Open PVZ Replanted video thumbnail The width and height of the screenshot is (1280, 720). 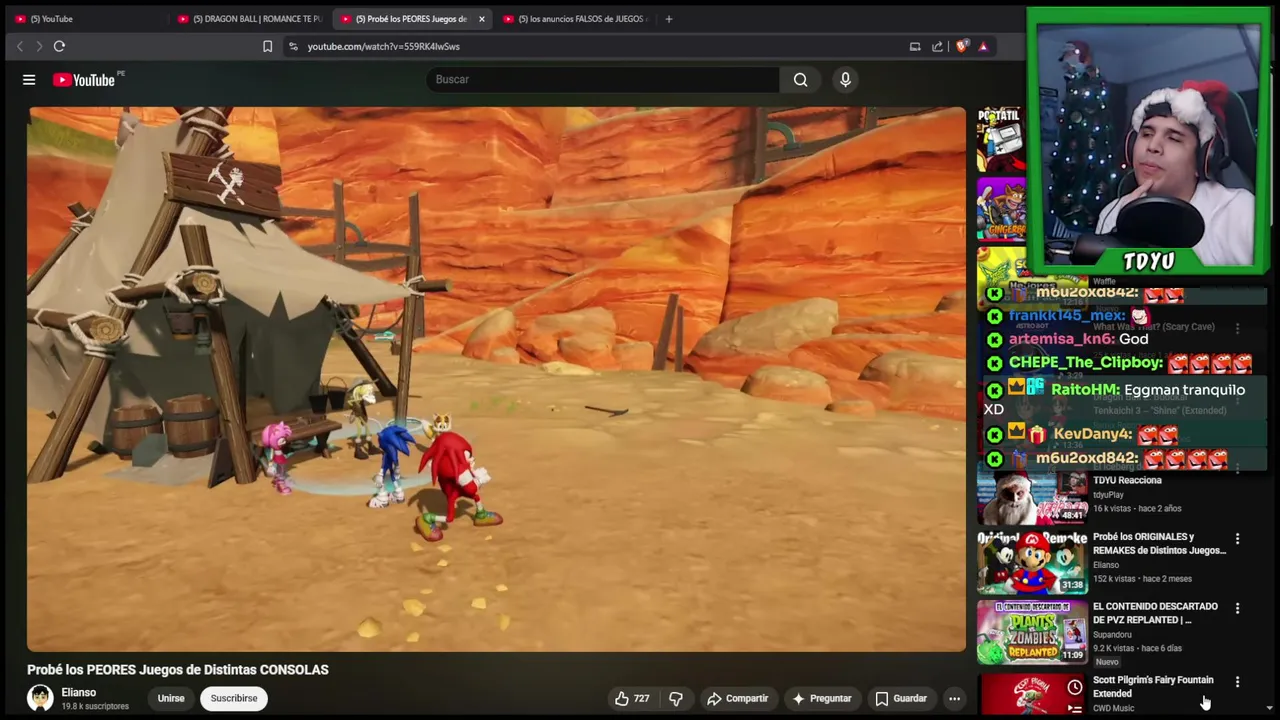[1032, 632]
